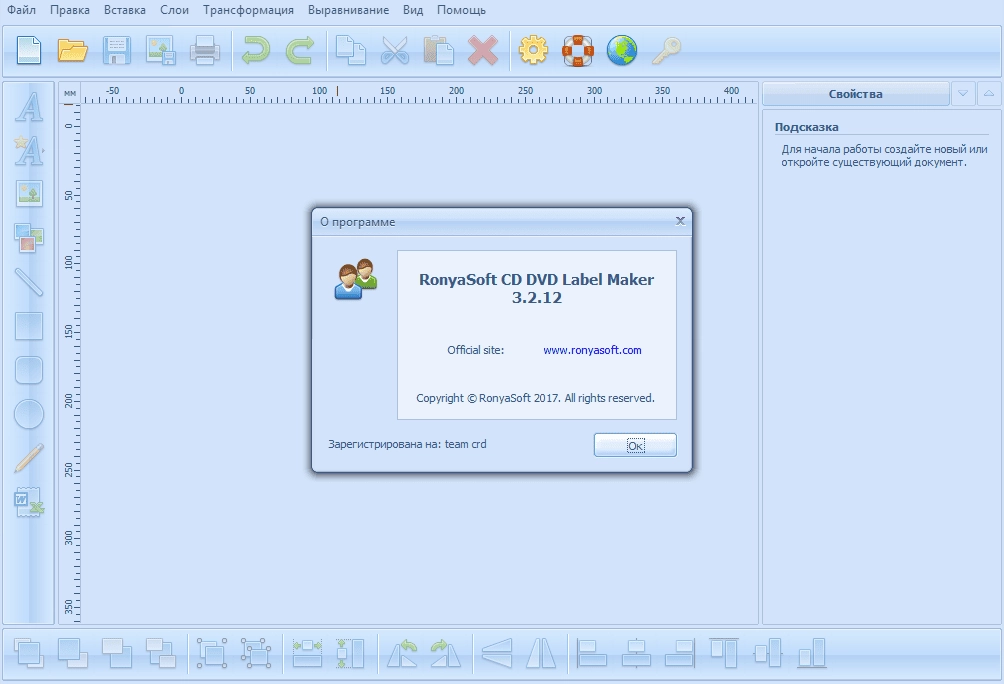Flip vertically triangles icon
The image size is (1004, 684).
[x=541, y=653]
